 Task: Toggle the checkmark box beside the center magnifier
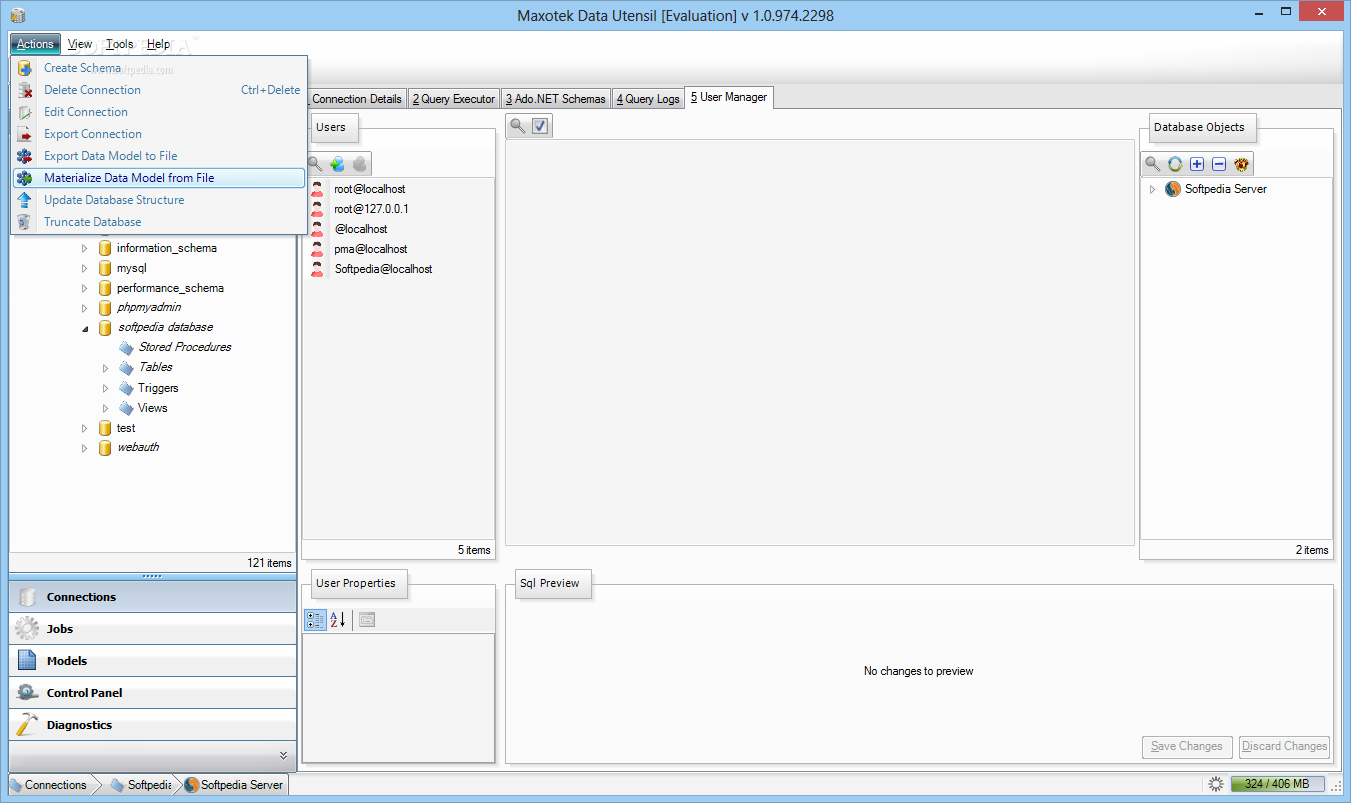[x=541, y=126]
